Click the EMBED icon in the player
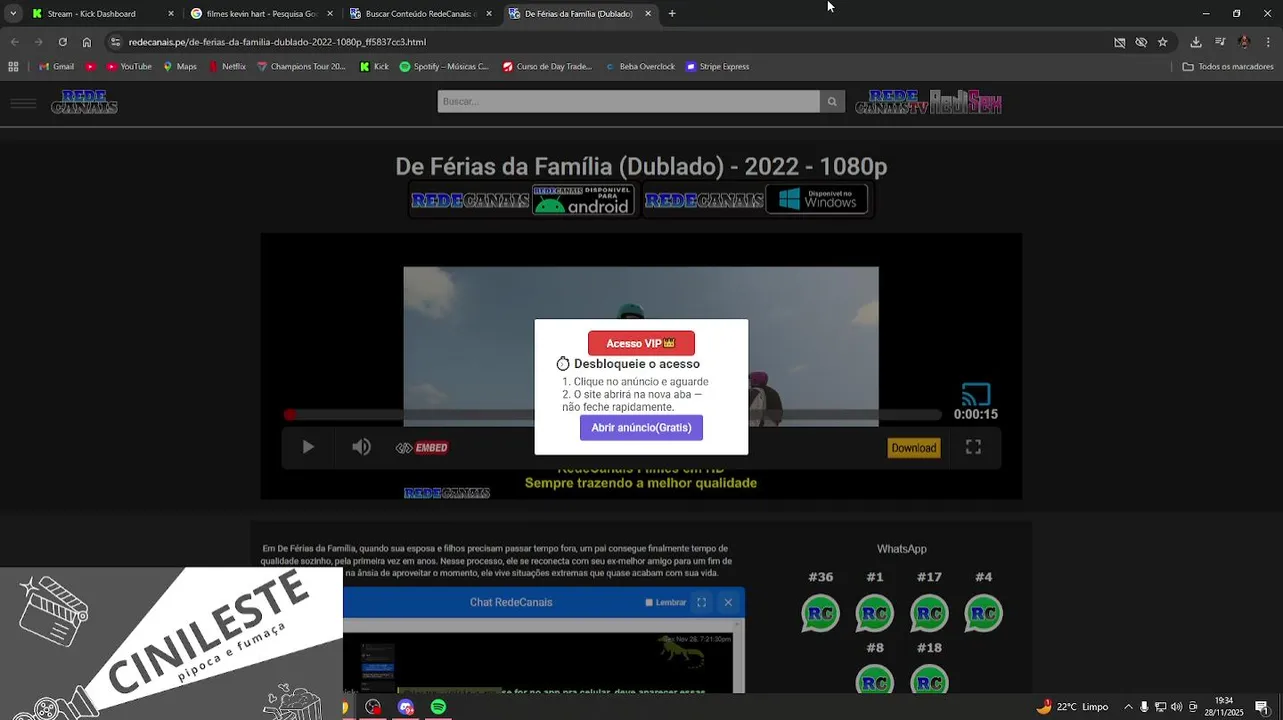 tap(422, 447)
